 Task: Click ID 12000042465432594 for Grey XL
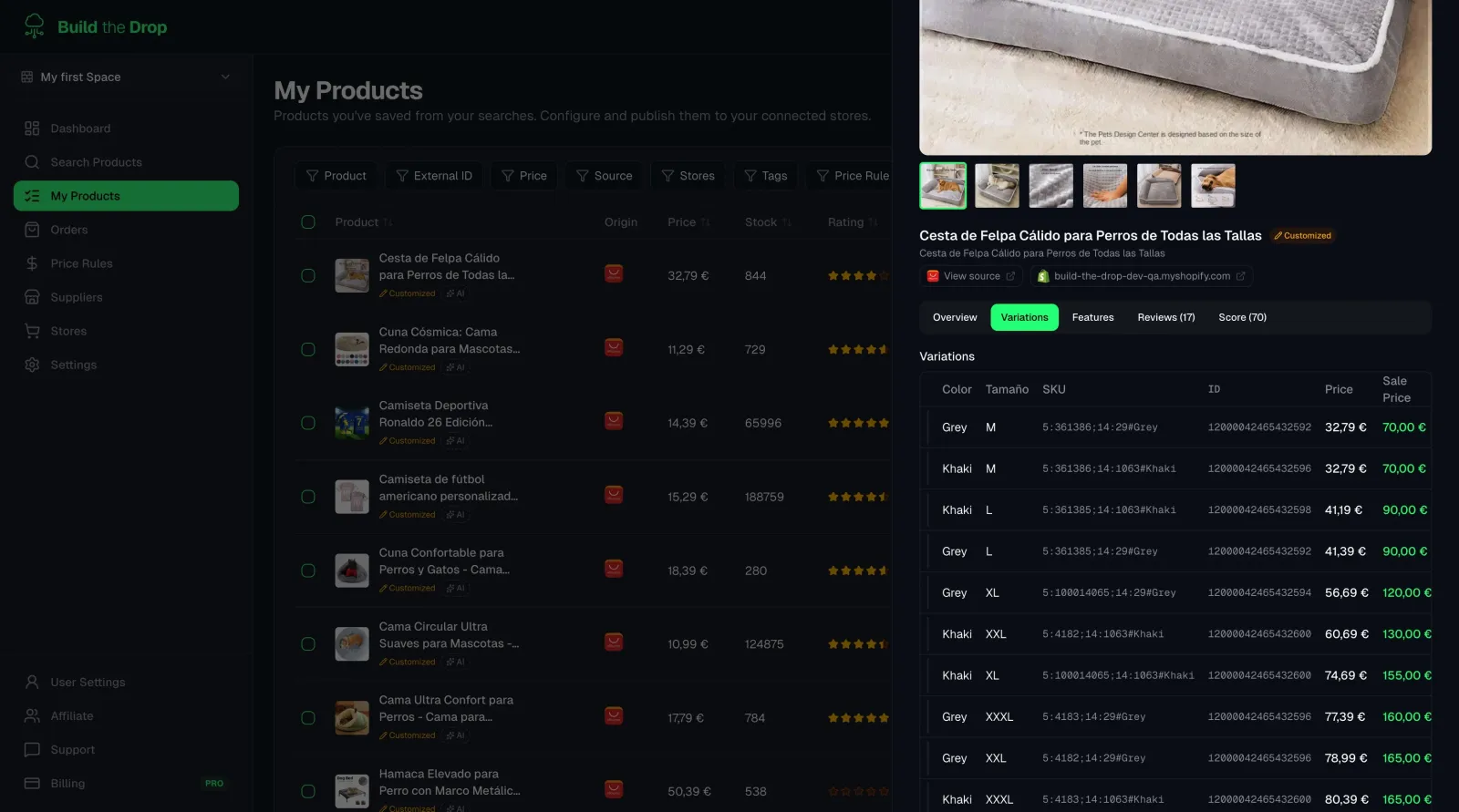click(1259, 593)
